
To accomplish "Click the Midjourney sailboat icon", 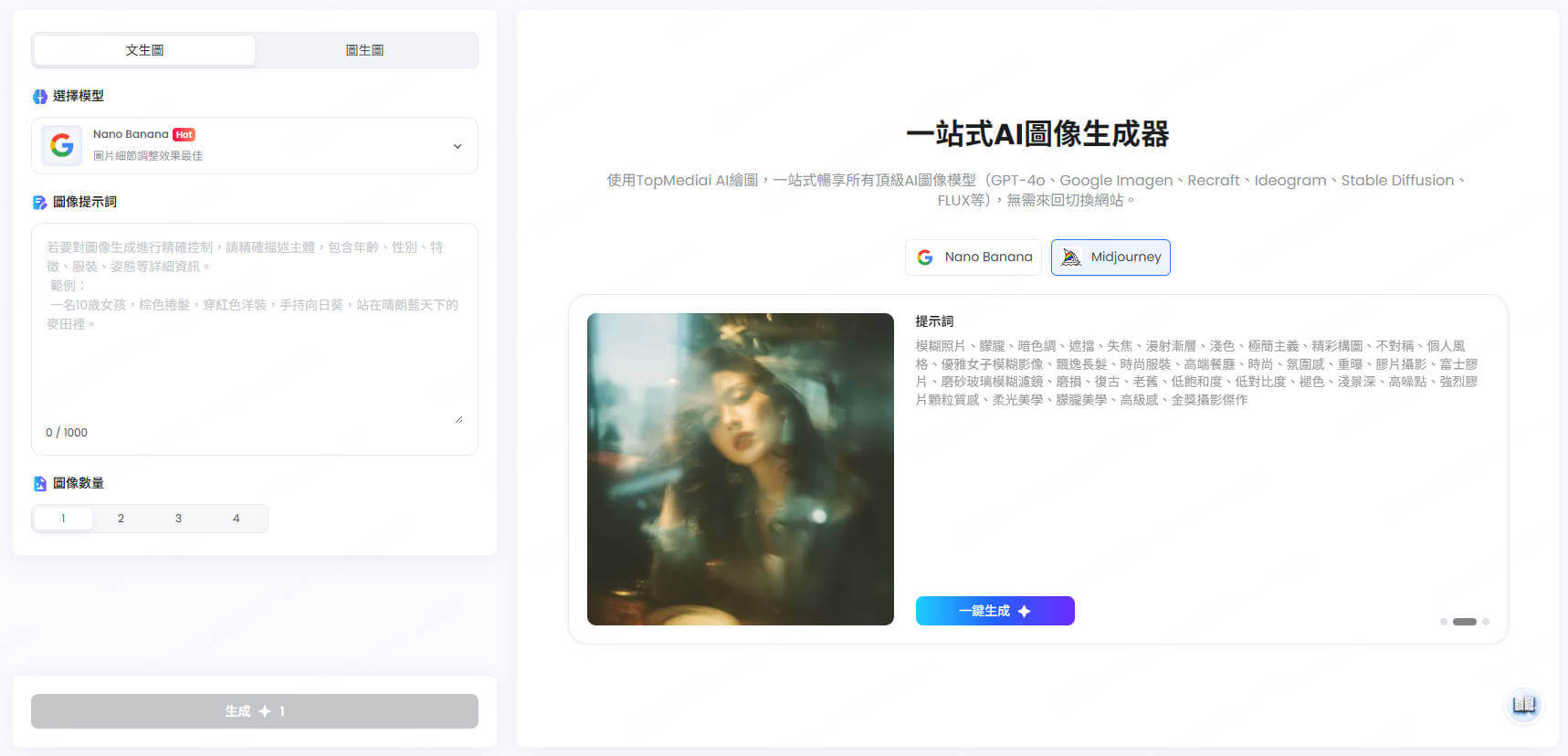I will pyautogui.click(x=1071, y=257).
